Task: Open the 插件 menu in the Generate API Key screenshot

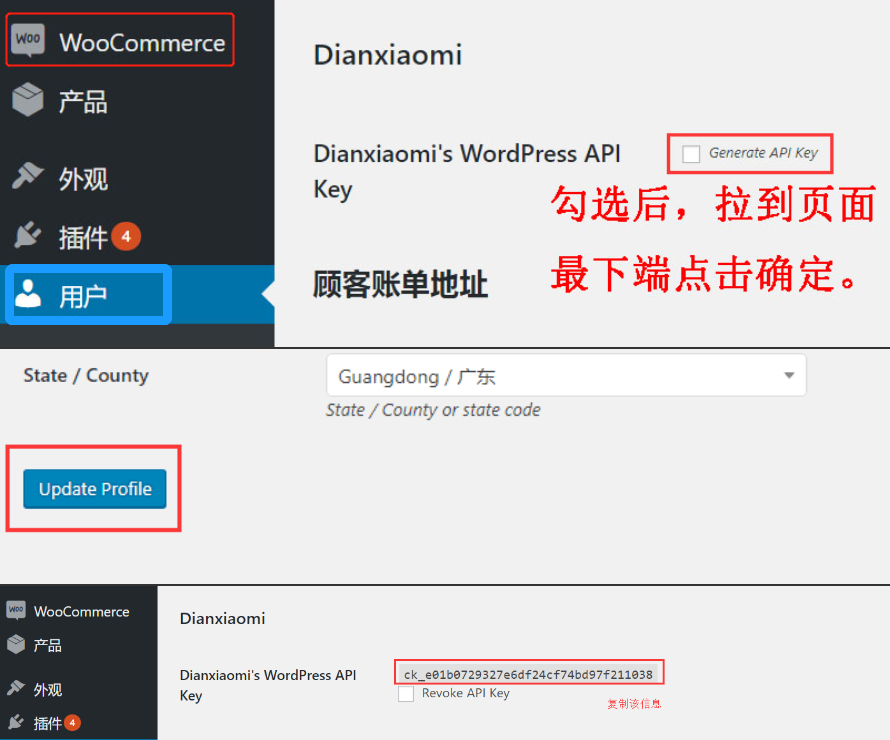Action: (x=83, y=237)
